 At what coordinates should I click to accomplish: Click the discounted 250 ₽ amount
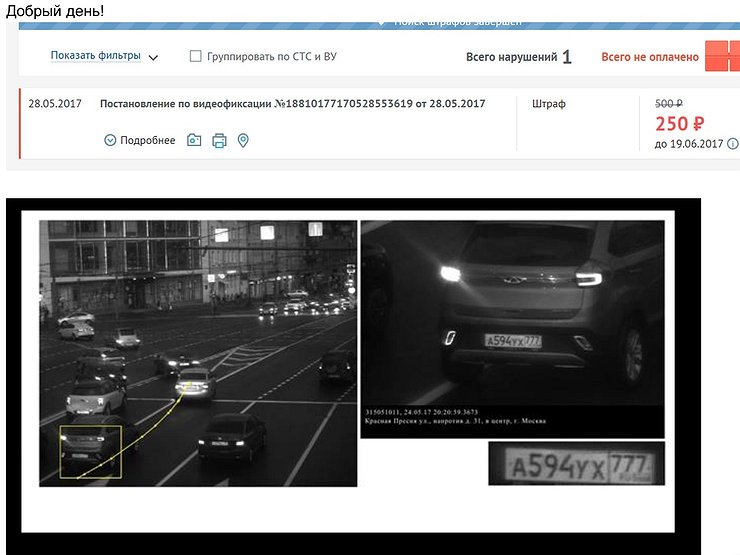pos(680,124)
